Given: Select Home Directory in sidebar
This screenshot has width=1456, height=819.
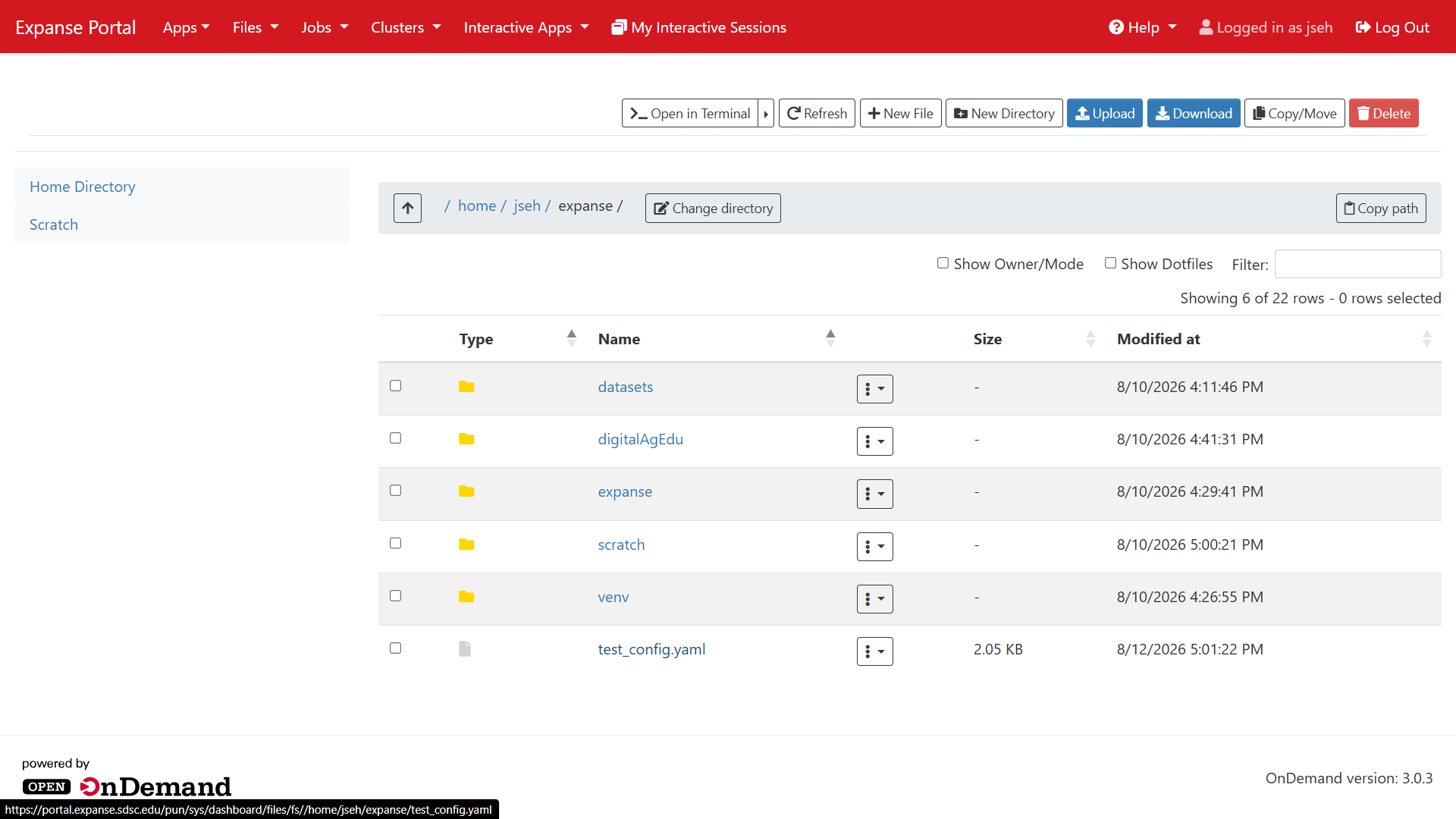Looking at the screenshot, I should tap(83, 187).
